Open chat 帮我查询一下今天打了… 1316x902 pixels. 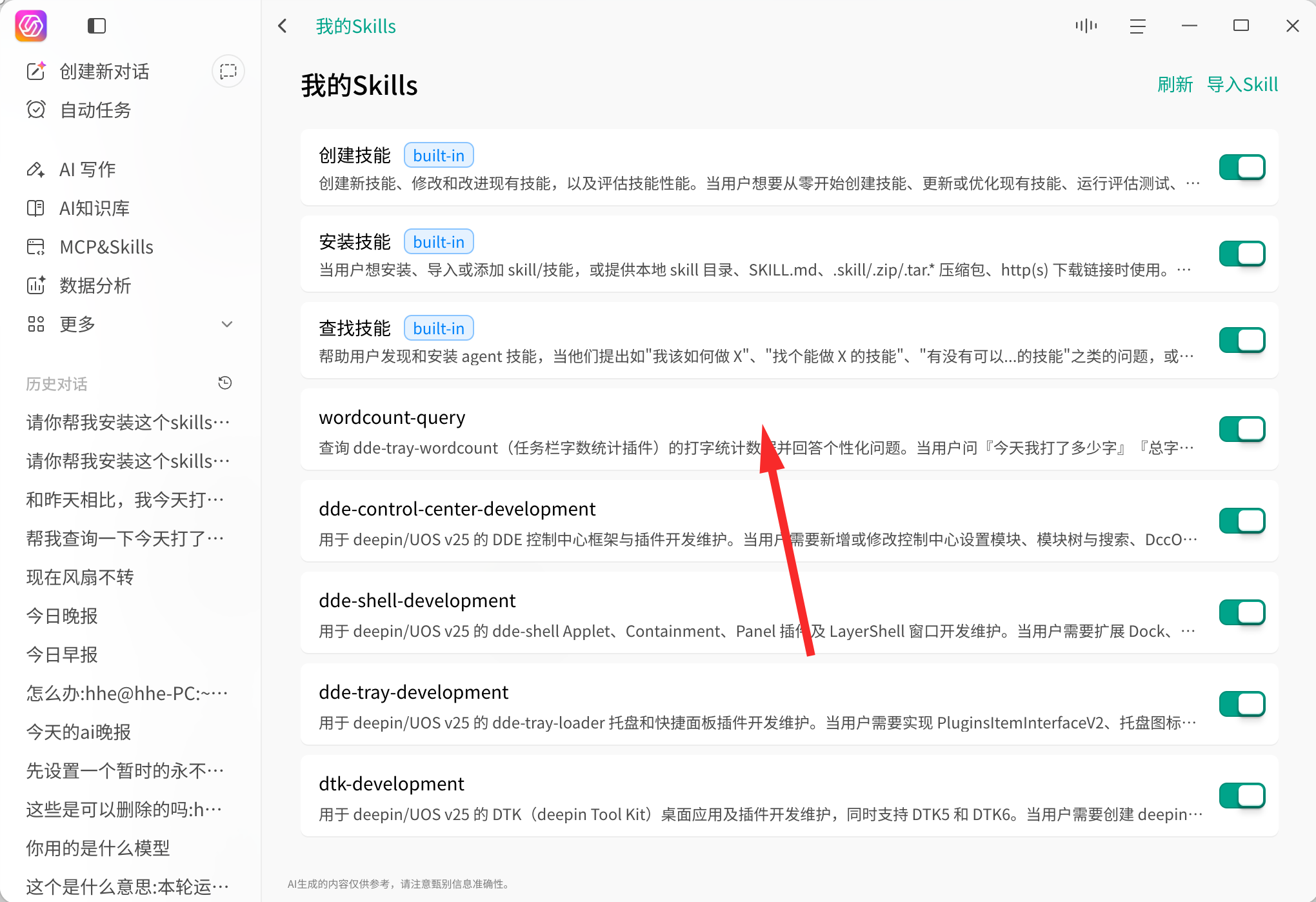coord(125,538)
